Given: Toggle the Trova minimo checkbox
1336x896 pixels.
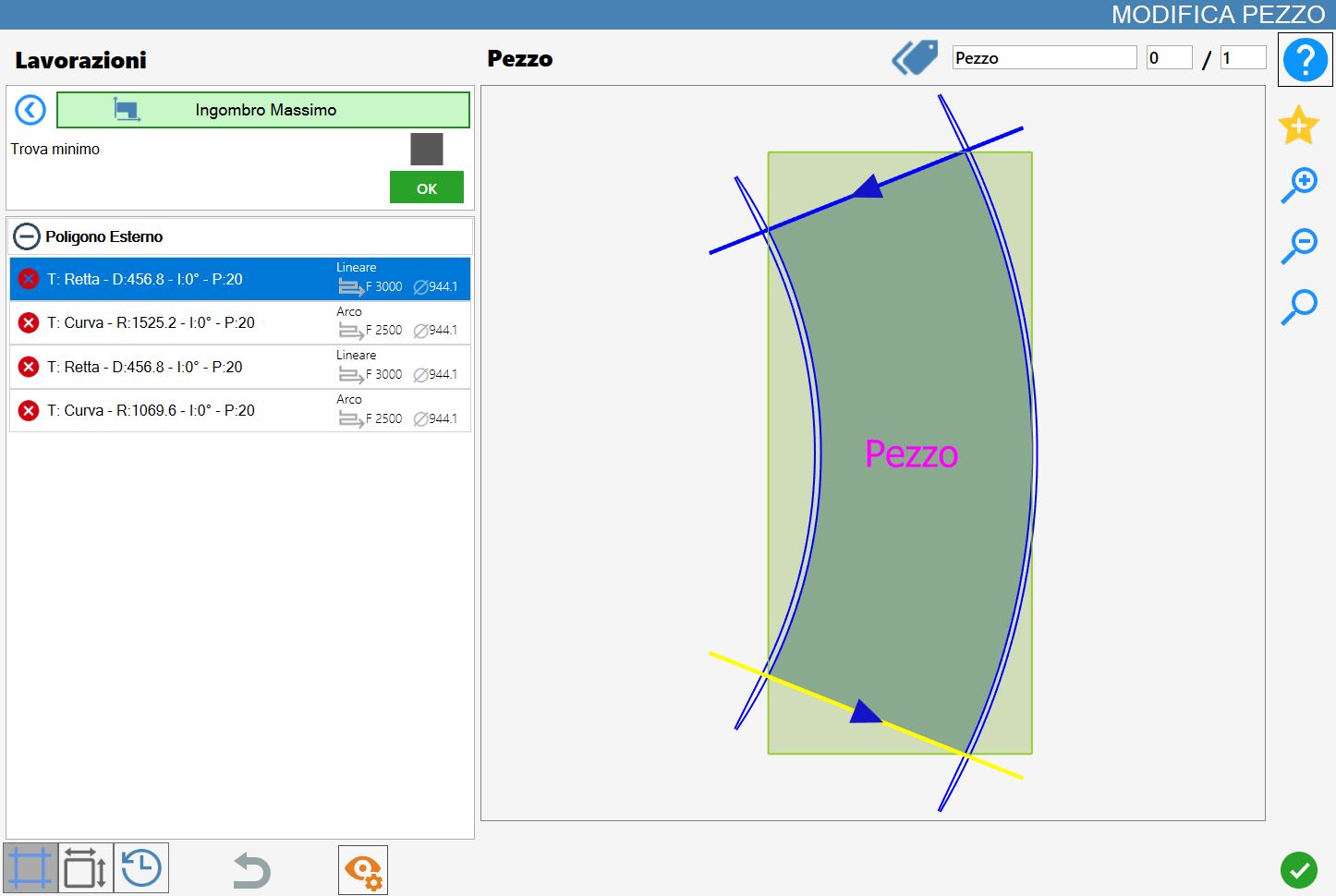Looking at the screenshot, I should pyautogui.click(x=427, y=149).
